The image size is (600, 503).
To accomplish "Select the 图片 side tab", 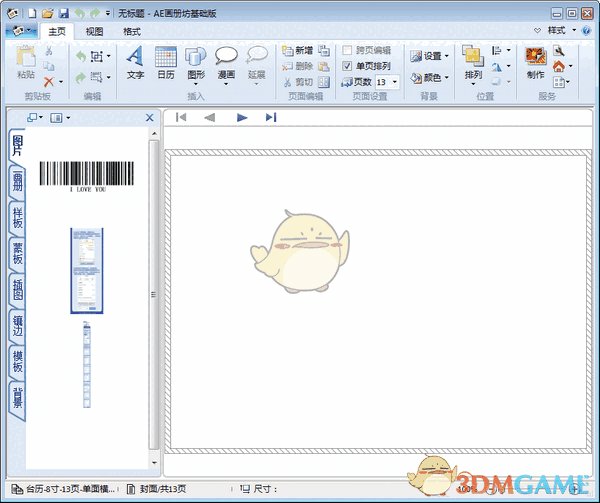I will click(18, 145).
